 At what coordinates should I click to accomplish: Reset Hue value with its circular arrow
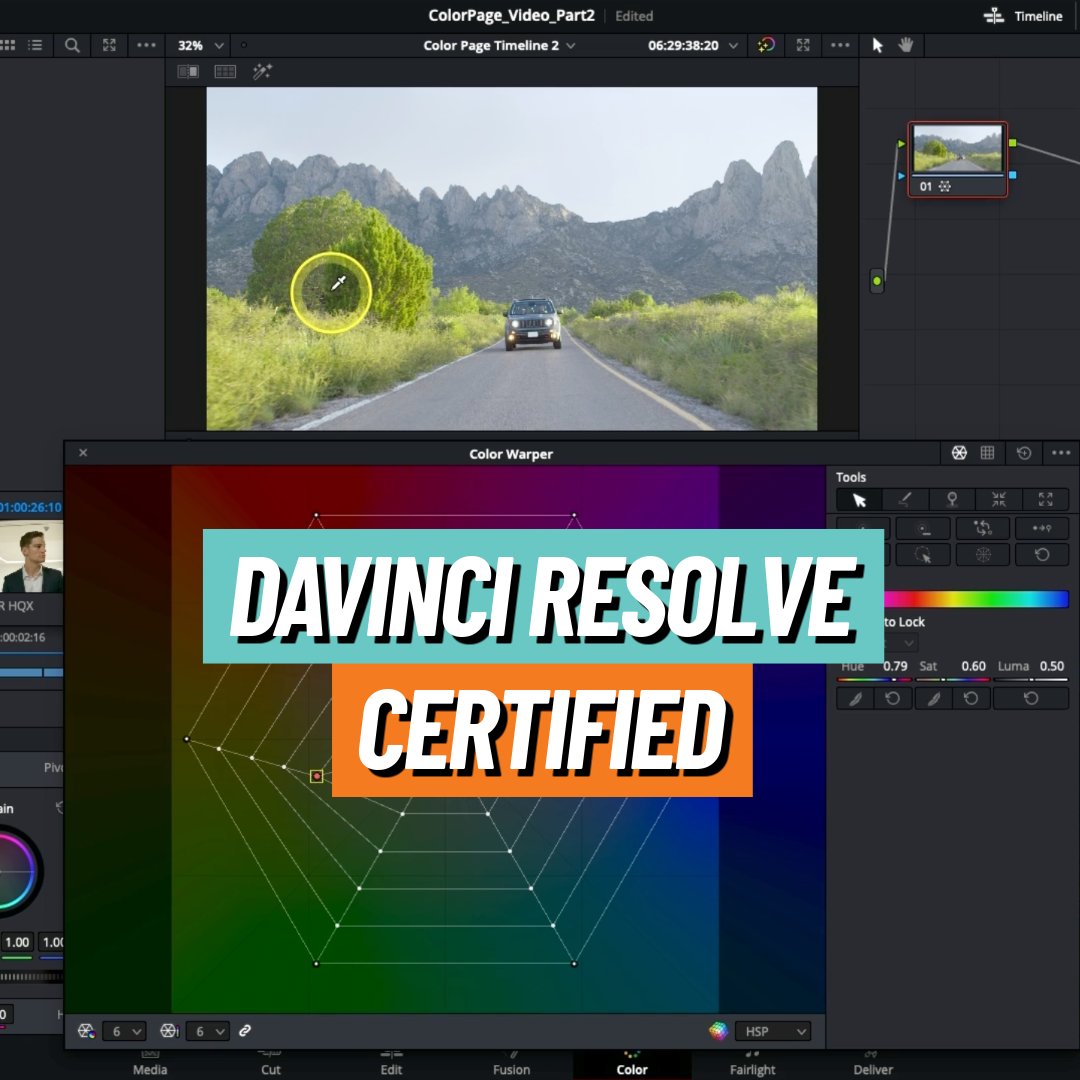tap(893, 698)
